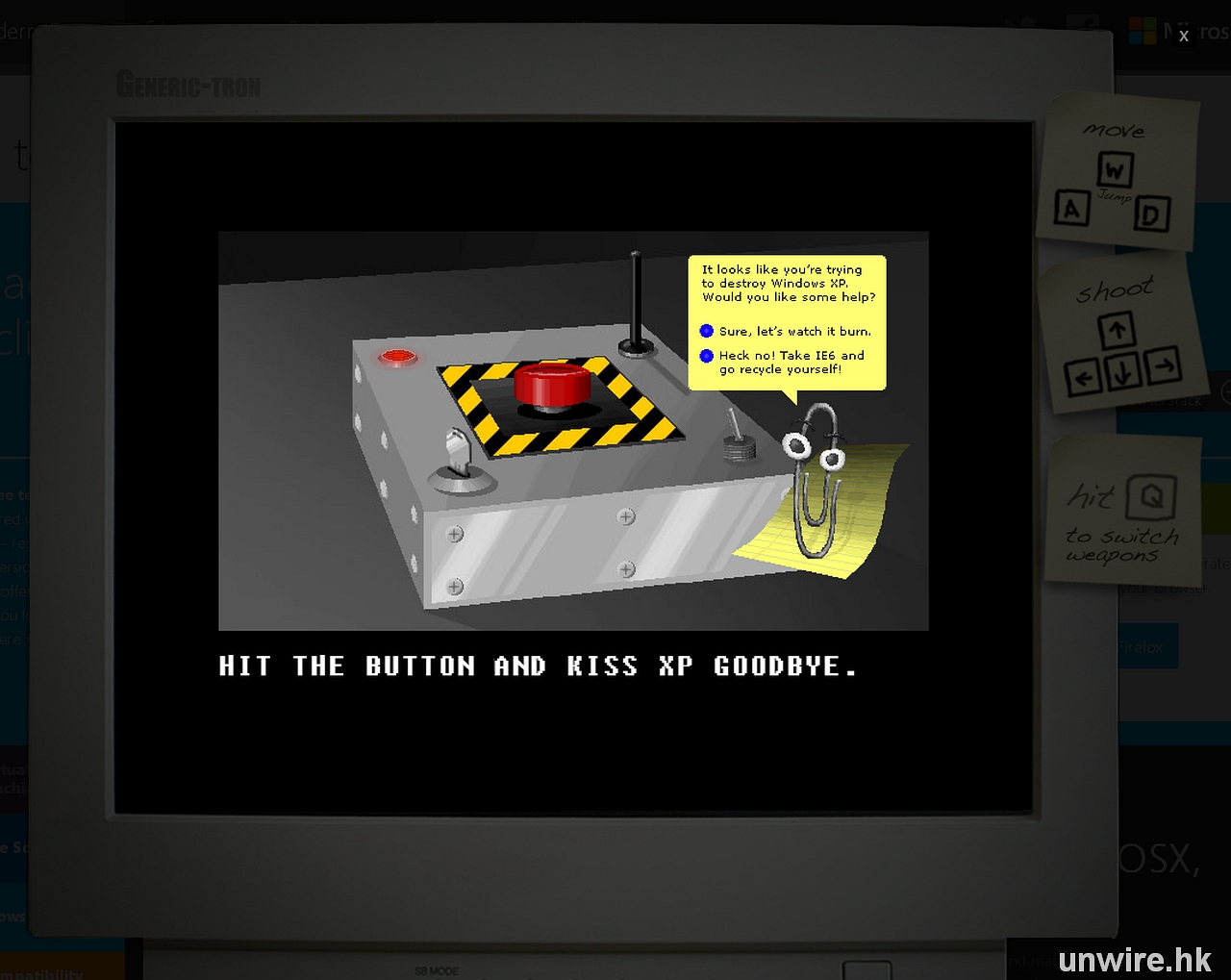Click the Q switch weapons key
Screen dimensions: 1231x980
pyautogui.click(x=1150, y=496)
